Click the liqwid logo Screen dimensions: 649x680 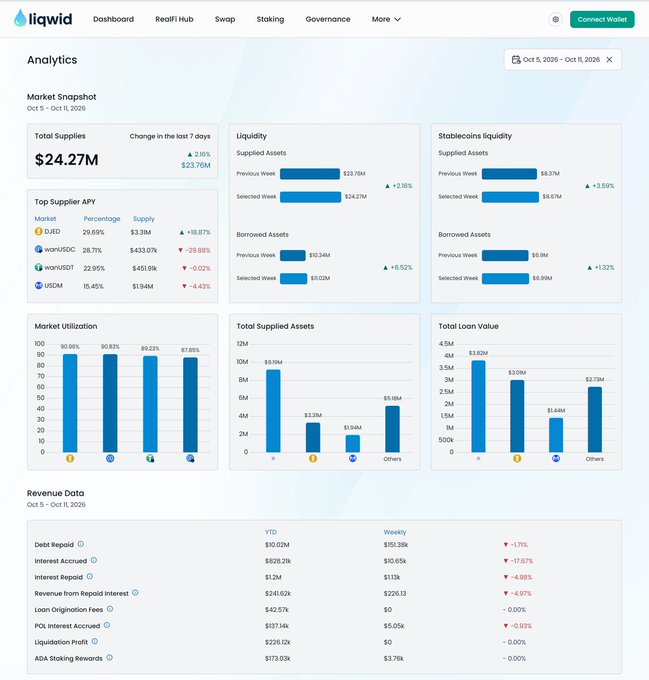coord(42,19)
